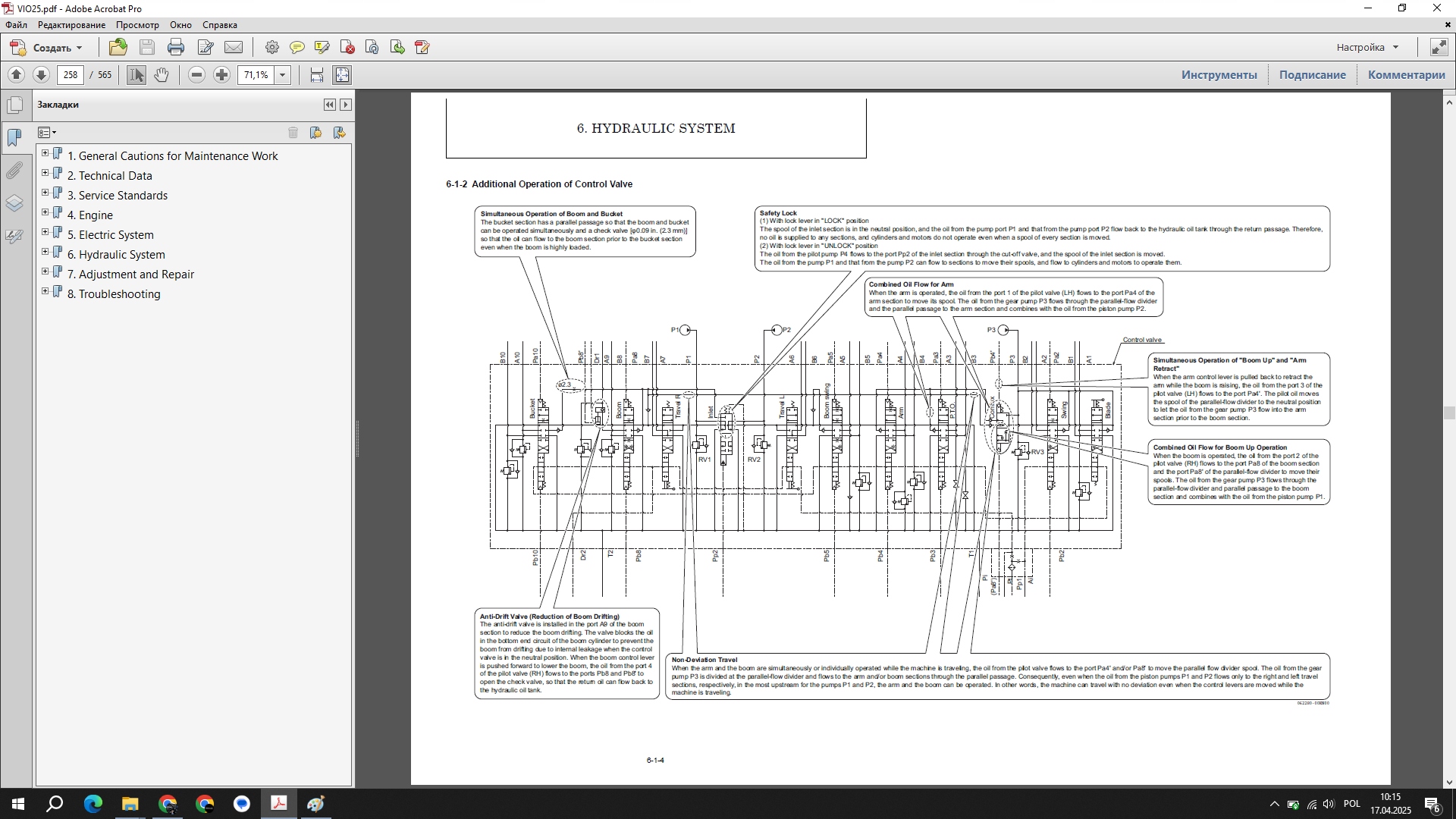Open the Просмотр menu
Screen dimensions: 1456x819
click(137, 25)
